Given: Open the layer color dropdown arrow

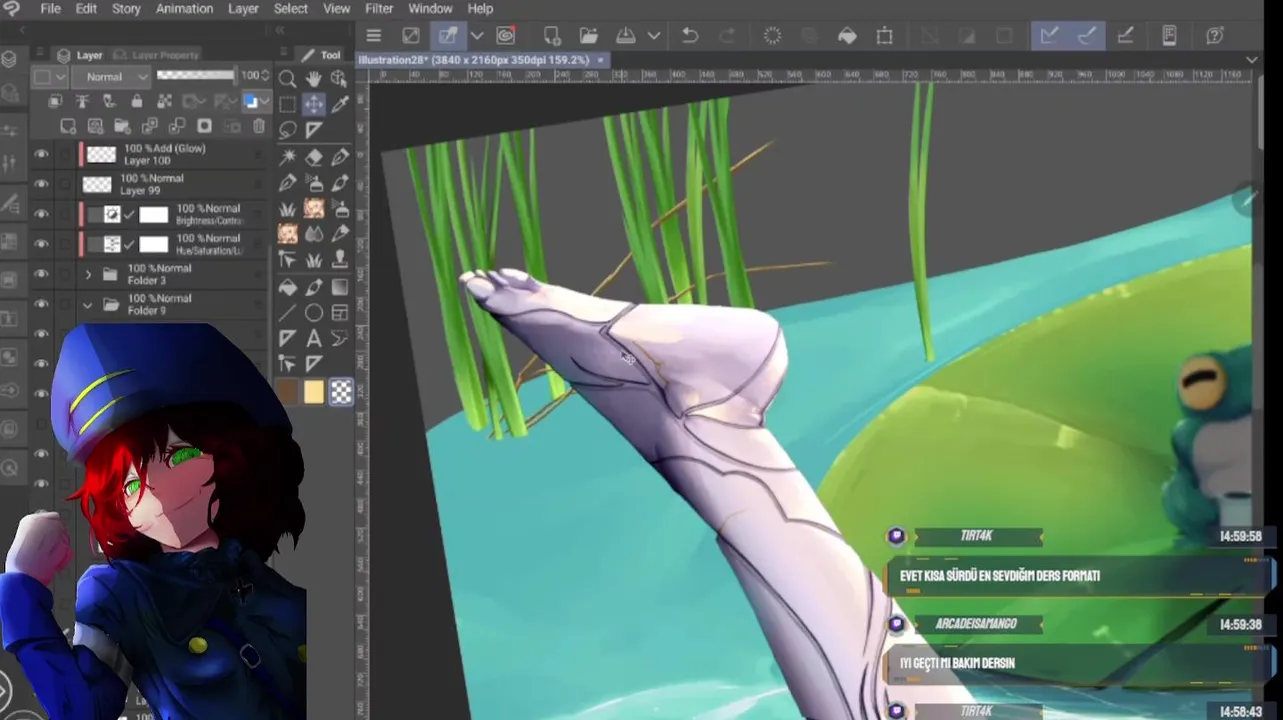Looking at the screenshot, I should [x=263, y=101].
